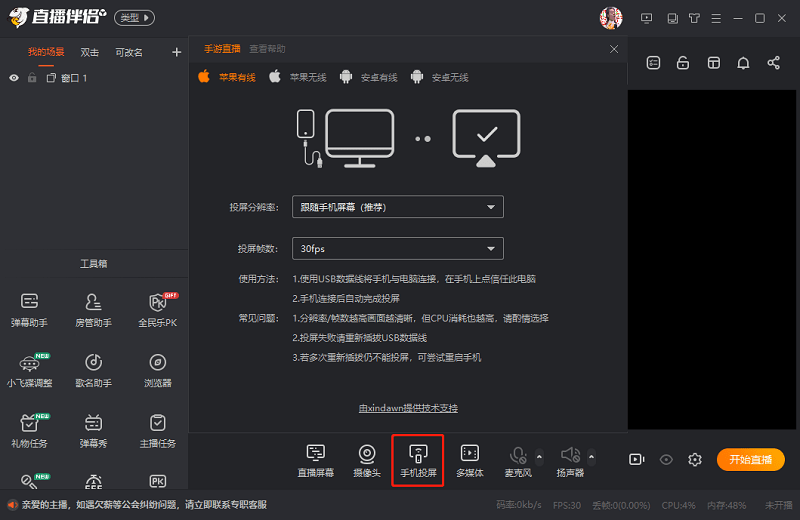The image size is (800, 520).
Task: Open the 查看帮助 link
Action: click(x=267, y=49)
